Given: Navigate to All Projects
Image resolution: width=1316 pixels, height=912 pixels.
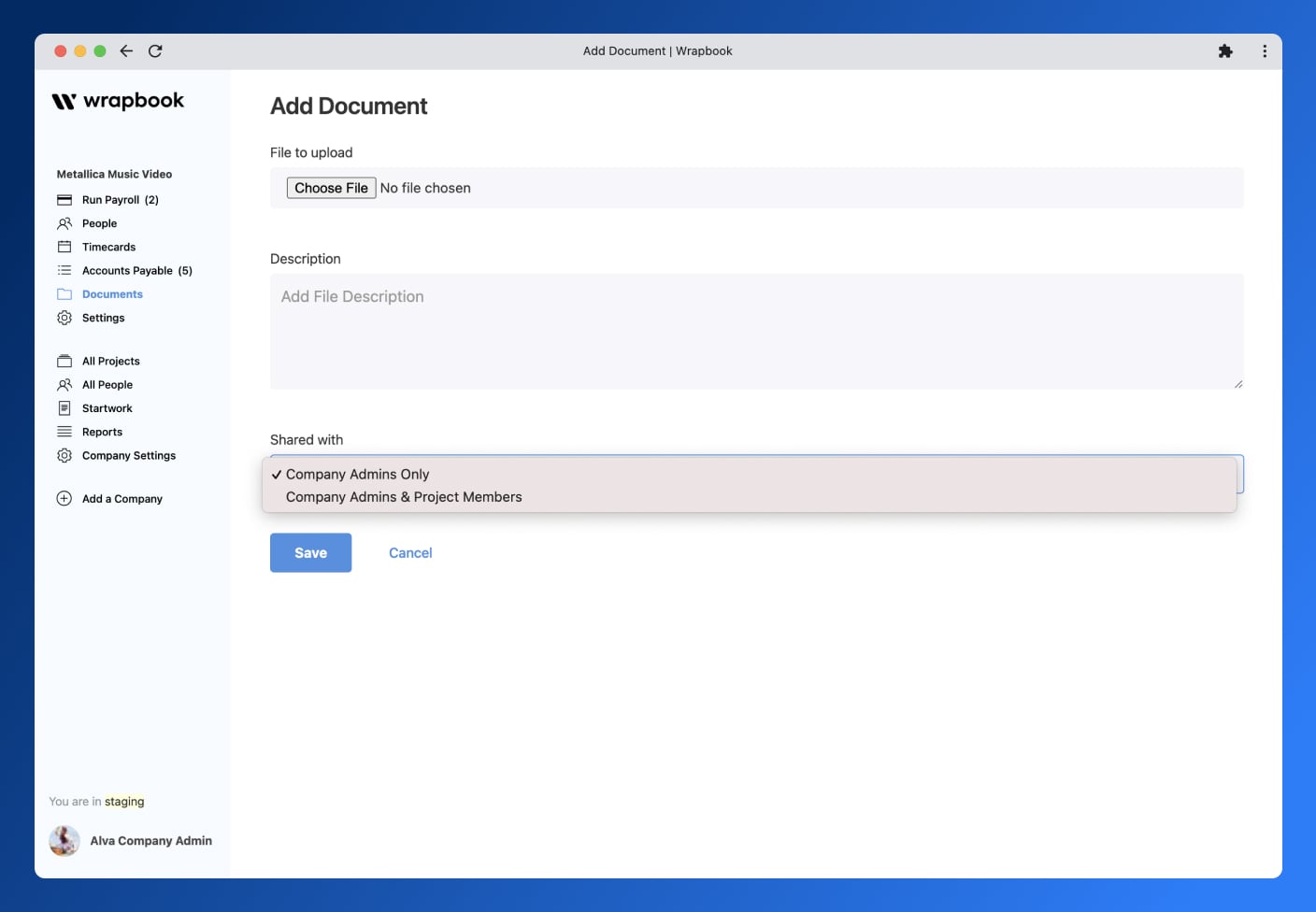Looking at the screenshot, I should click(110, 361).
